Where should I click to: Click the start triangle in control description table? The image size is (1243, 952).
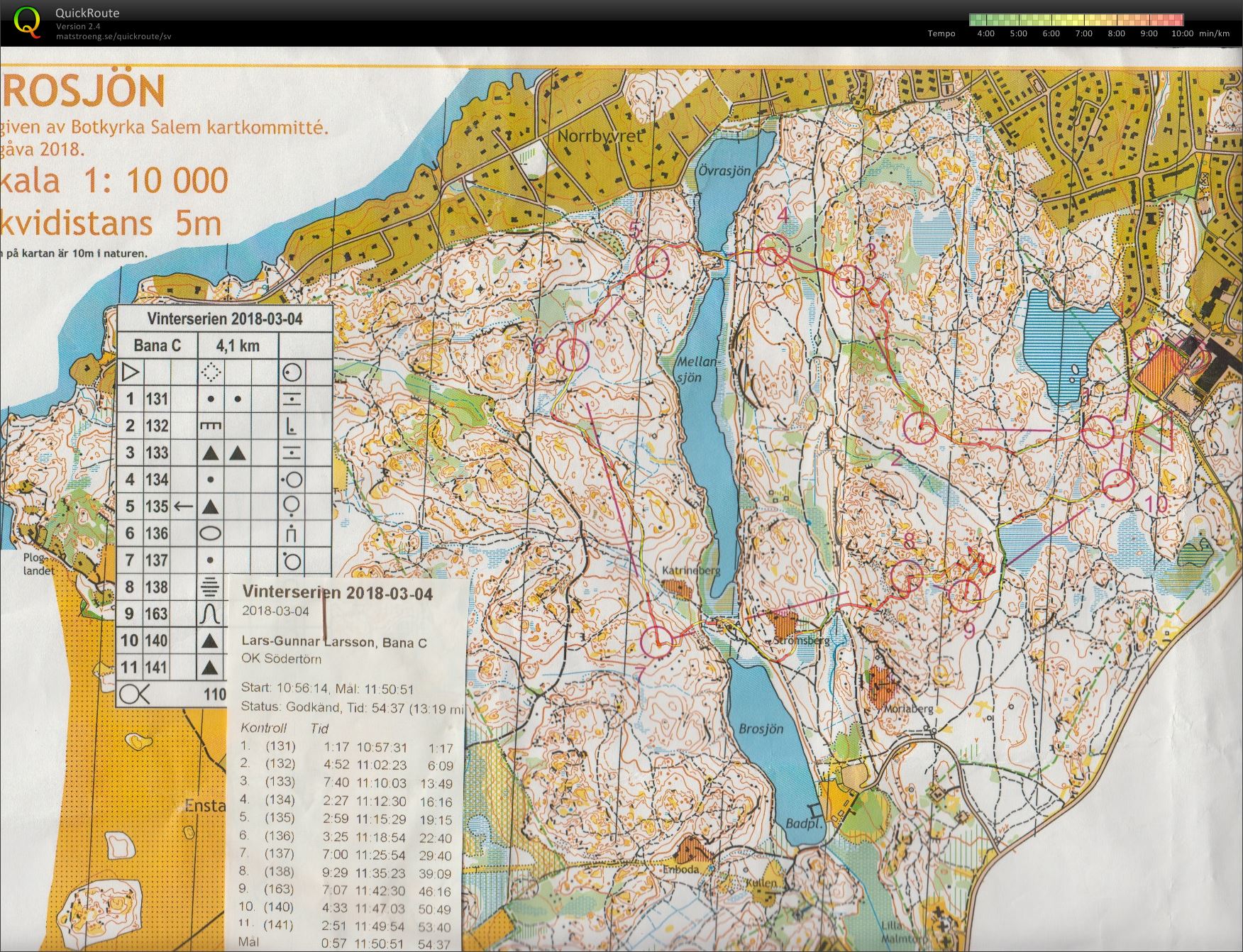(130, 372)
